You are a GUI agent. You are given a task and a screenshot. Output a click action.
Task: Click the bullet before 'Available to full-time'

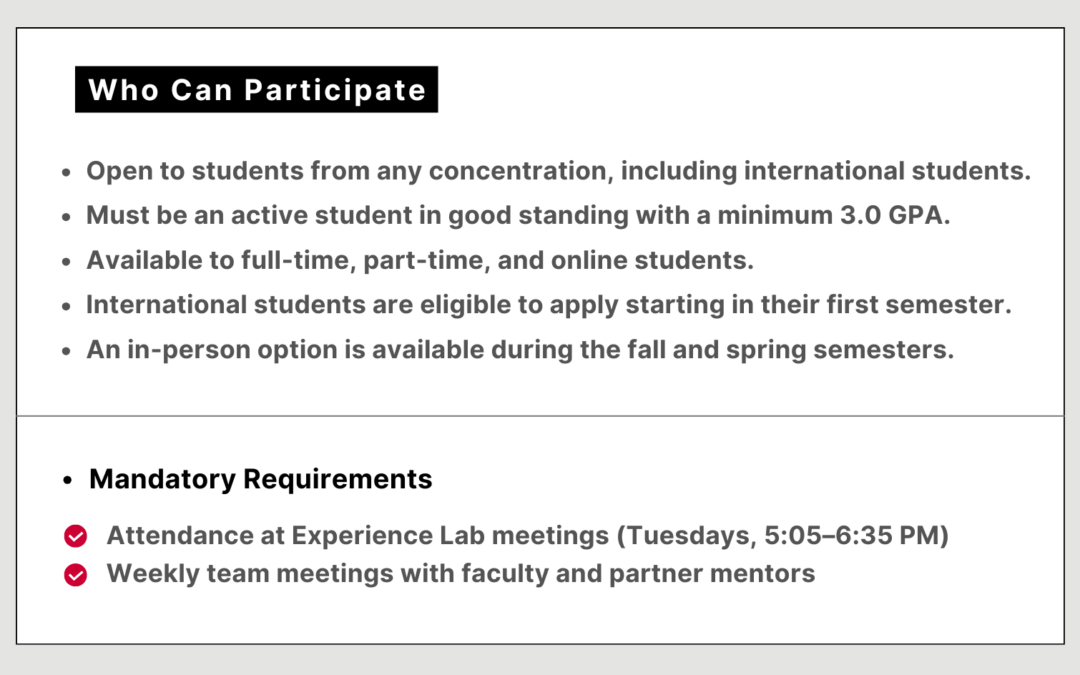(x=66, y=262)
